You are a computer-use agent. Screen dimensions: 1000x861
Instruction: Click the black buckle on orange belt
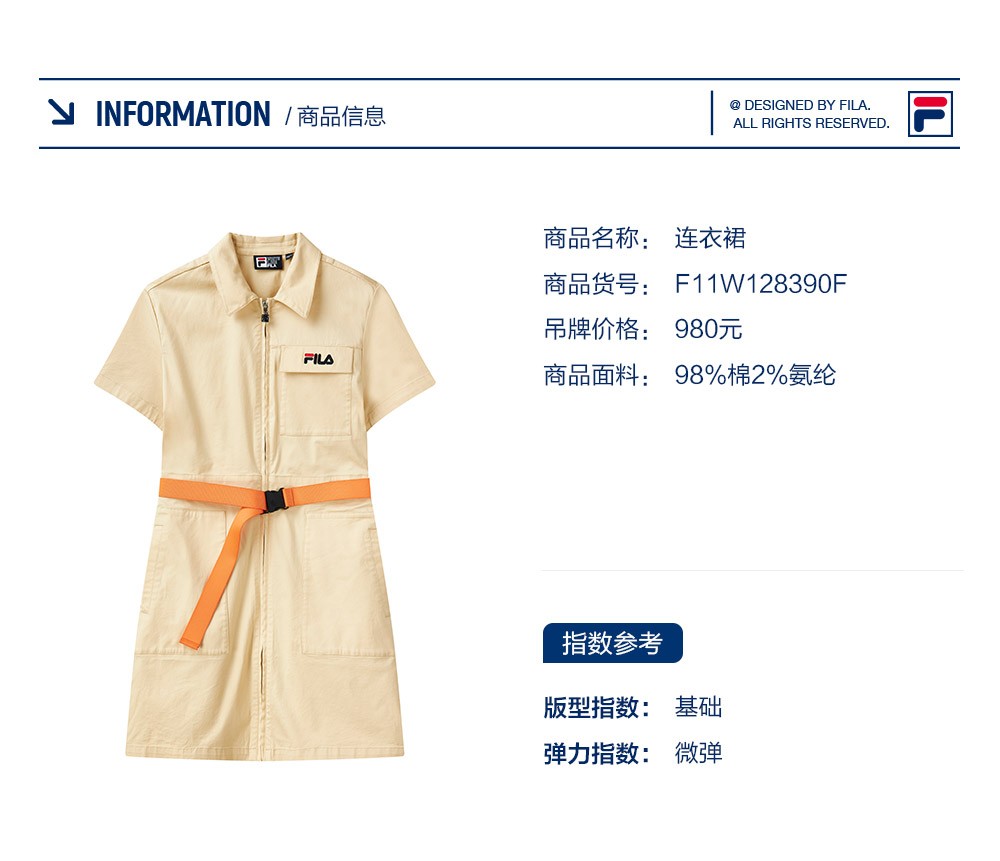(275, 501)
